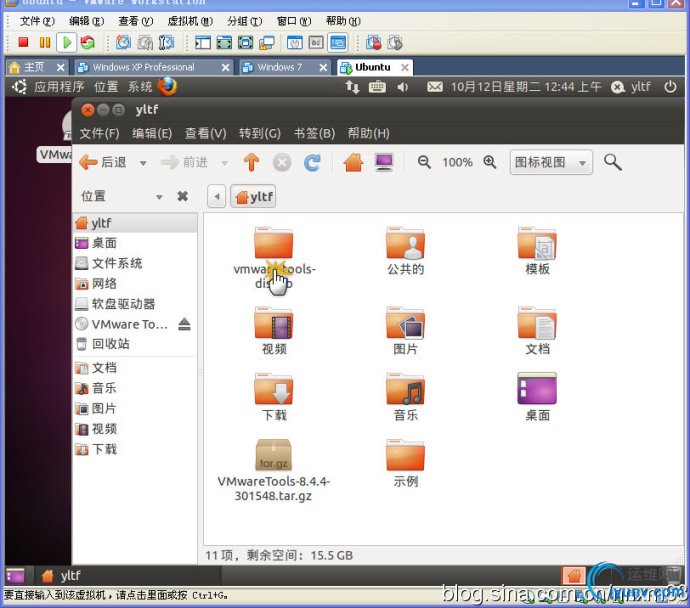
Task: Open Nautilus 书签(B) menu
Action: tap(314, 133)
